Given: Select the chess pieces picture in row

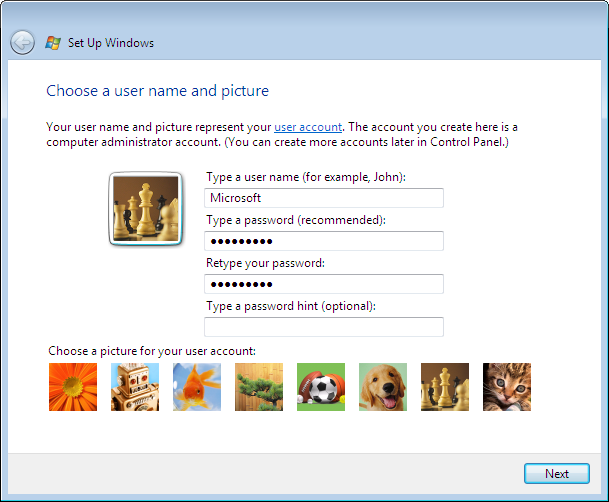Looking at the screenshot, I should pyautogui.click(x=445, y=387).
